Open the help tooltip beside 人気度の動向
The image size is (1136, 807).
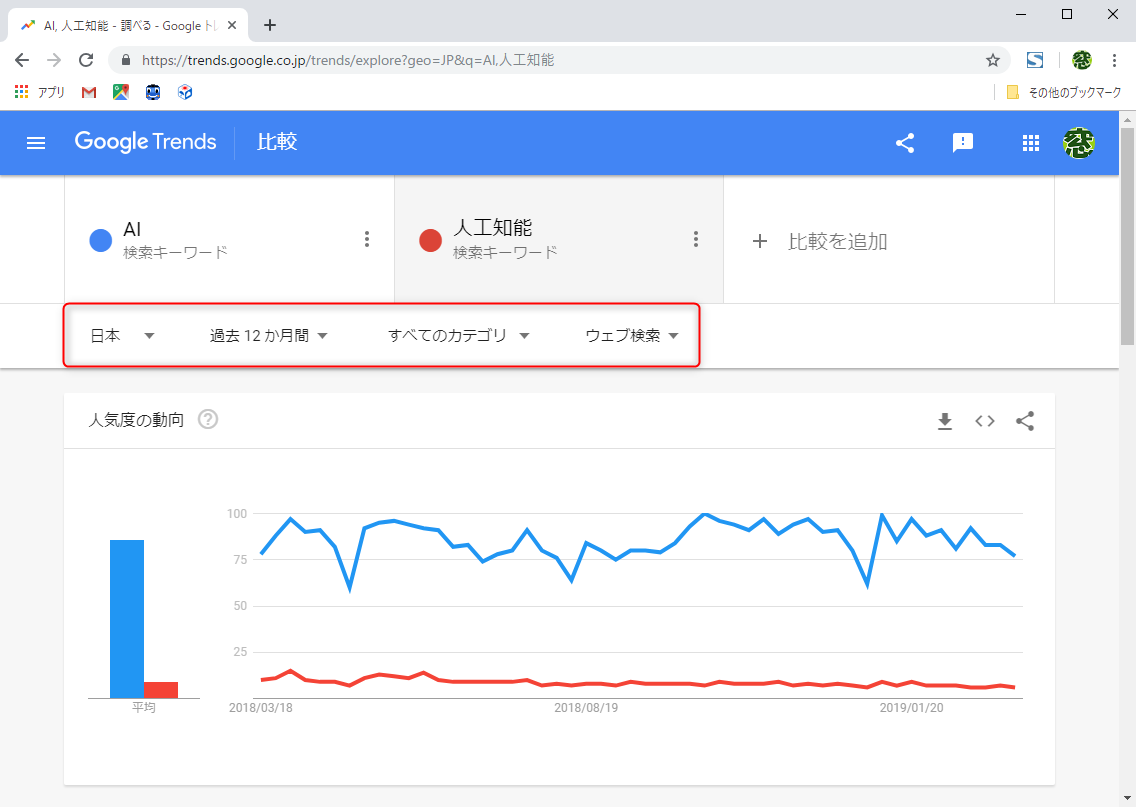coord(207,420)
